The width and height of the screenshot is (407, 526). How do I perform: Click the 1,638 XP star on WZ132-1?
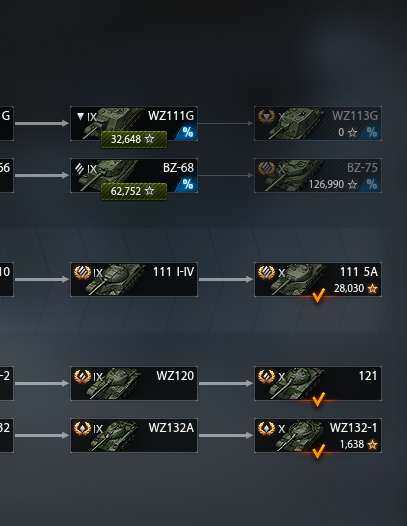372,445
